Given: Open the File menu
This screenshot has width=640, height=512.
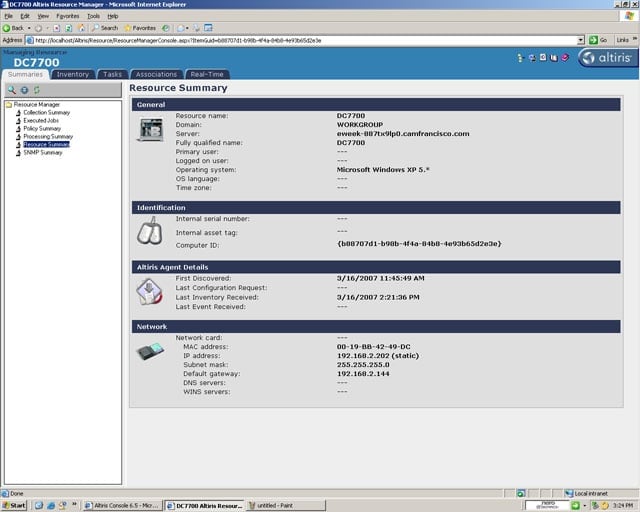Looking at the screenshot, I should (9, 16).
